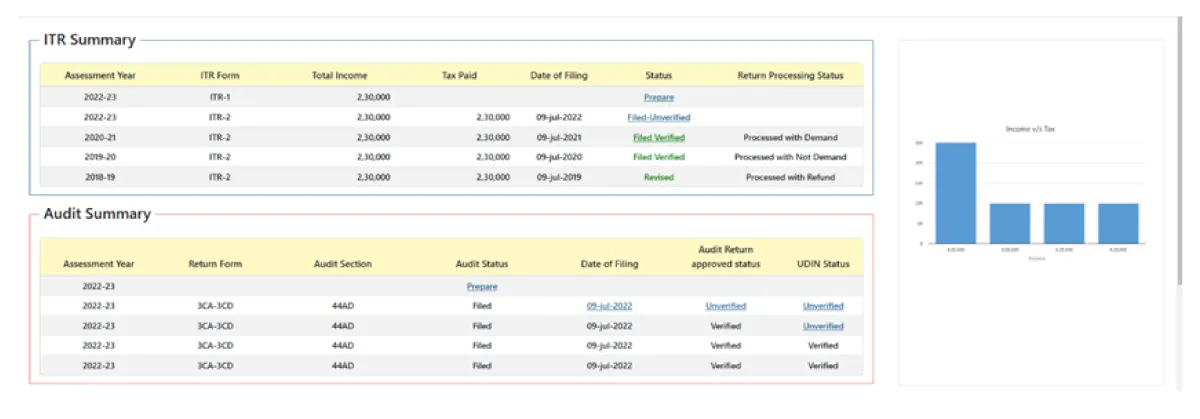
Task: Click the Prepare link in Audit Summary
Action: click(482, 286)
